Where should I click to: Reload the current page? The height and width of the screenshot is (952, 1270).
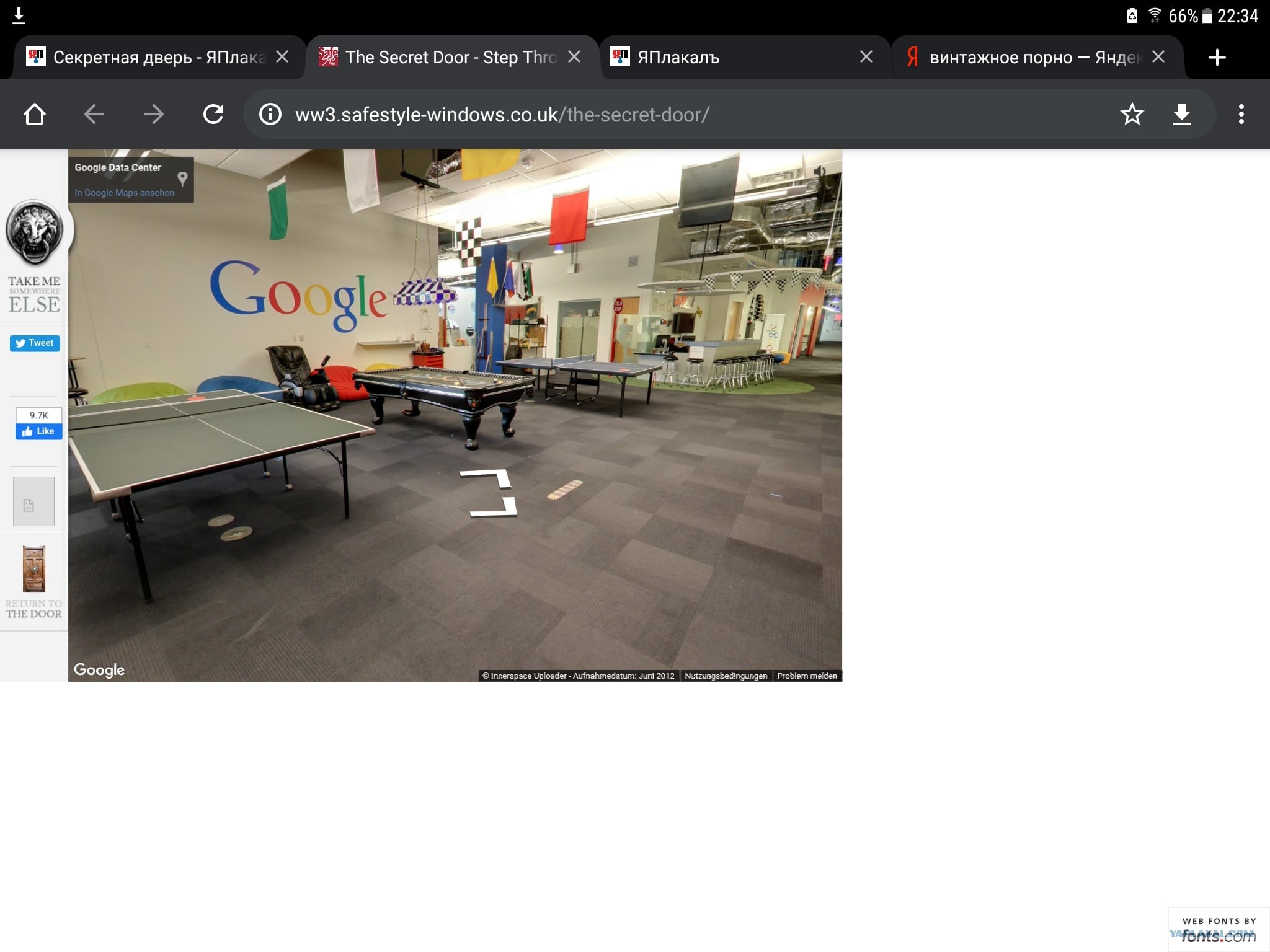tap(213, 114)
